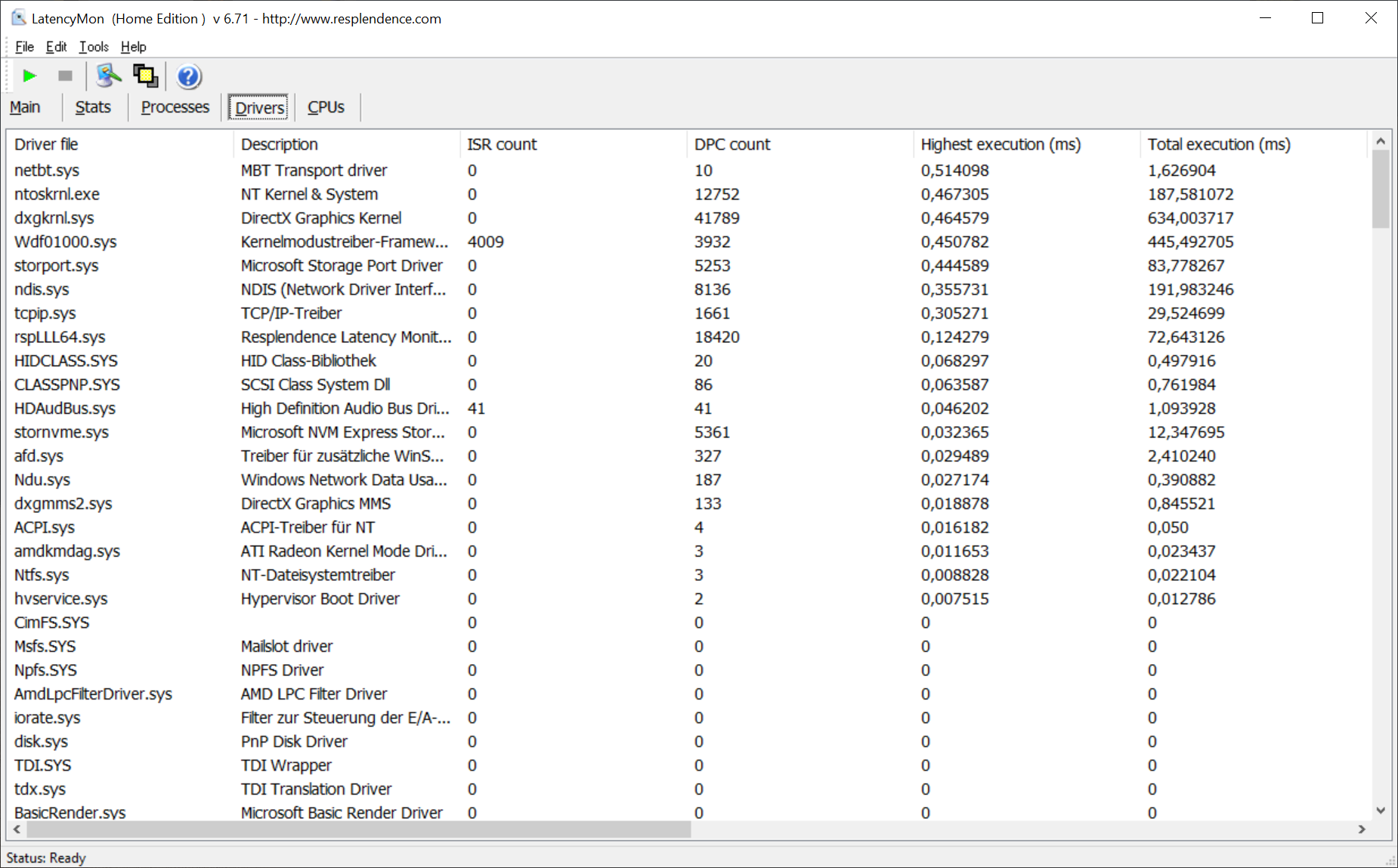
Task: Click the DPC count value 41789
Action: (716, 218)
